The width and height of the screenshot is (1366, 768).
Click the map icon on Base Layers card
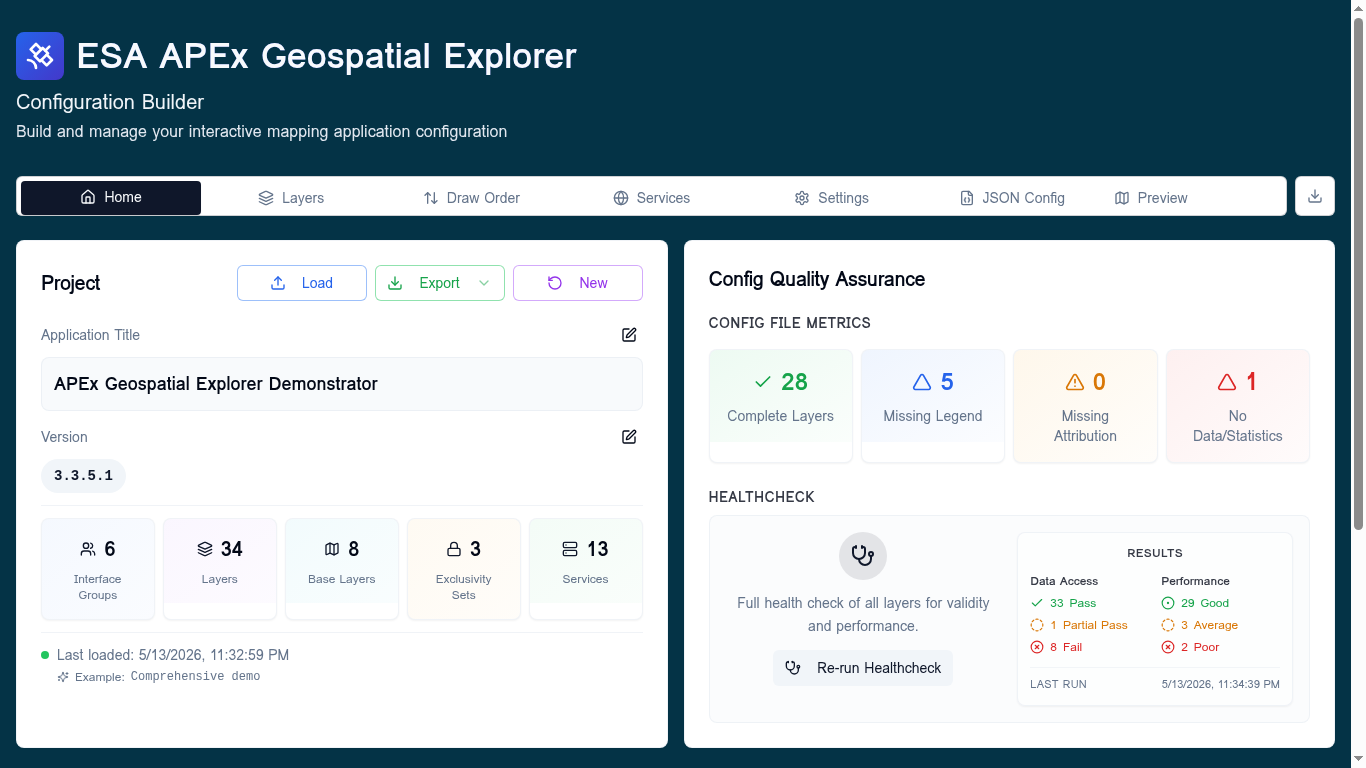tap(332, 549)
